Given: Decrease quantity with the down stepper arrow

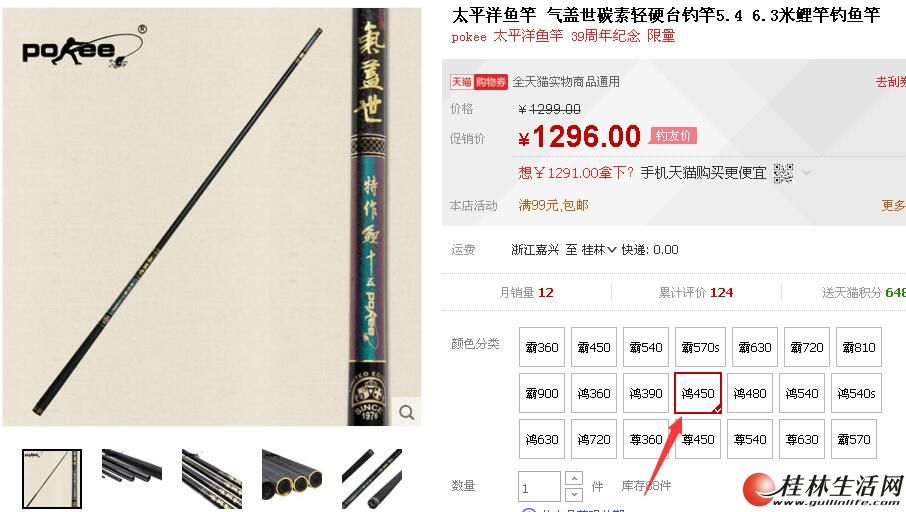Looking at the screenshot, I should click(x=574, y=494).
